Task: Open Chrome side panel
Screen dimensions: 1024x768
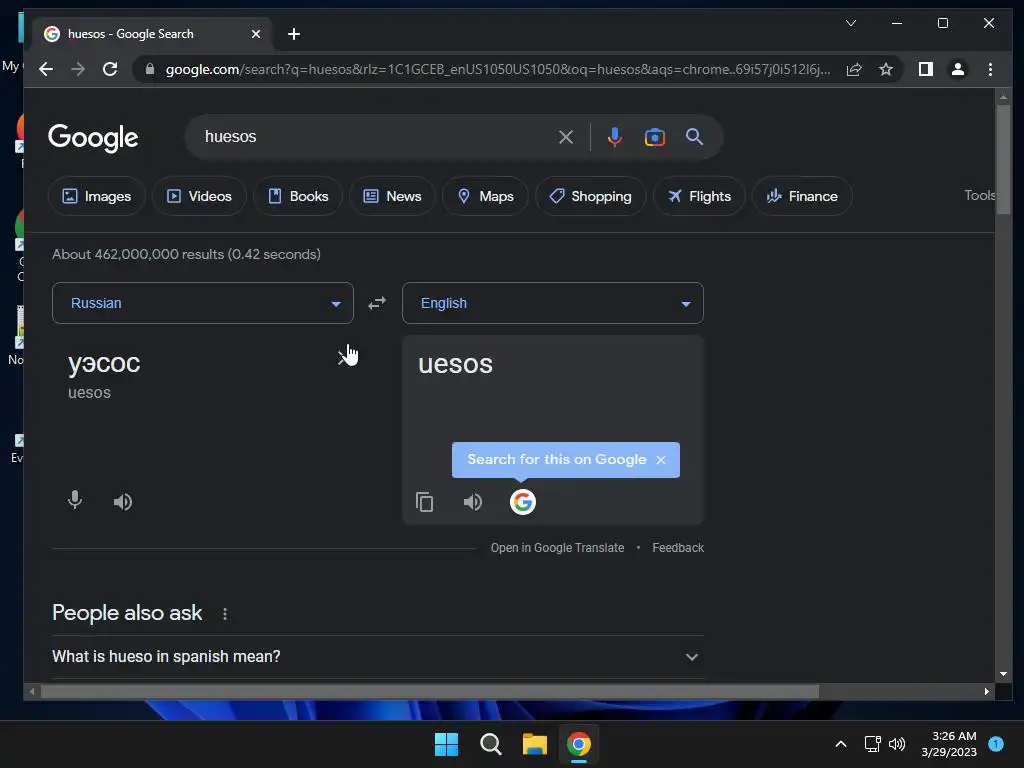Action: click(x=925, y=69)
